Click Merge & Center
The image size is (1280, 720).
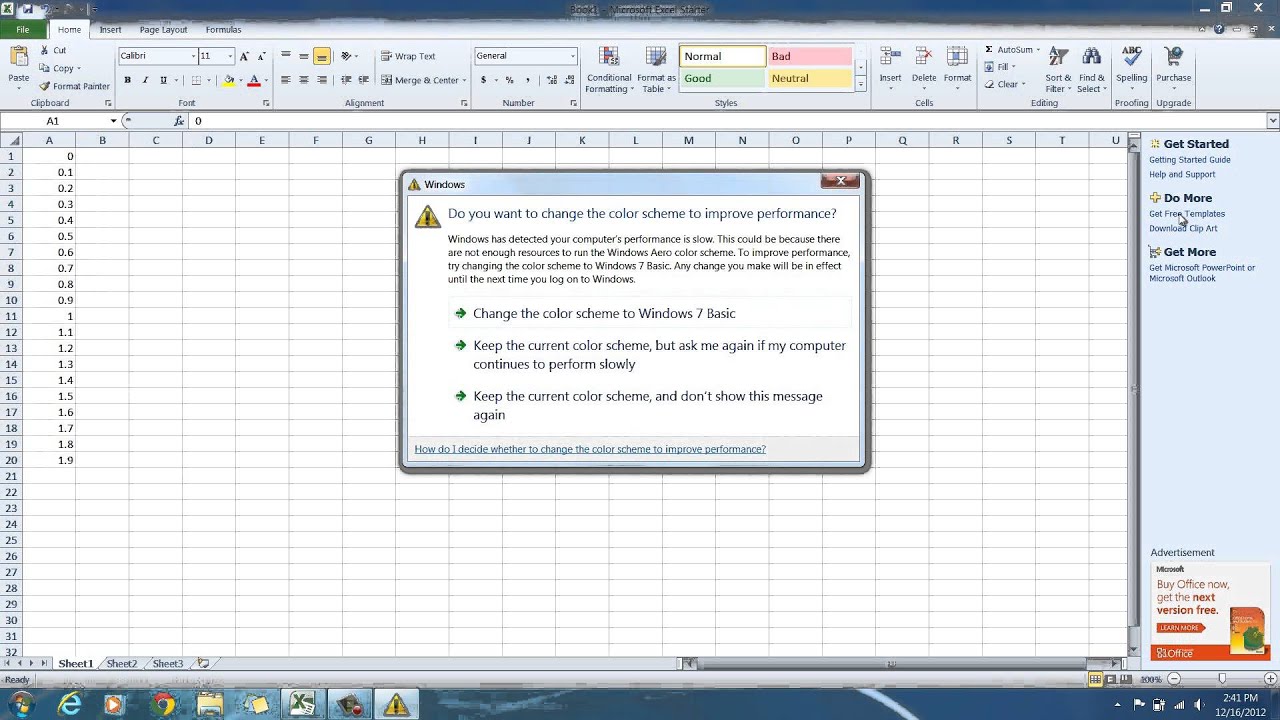420,80
